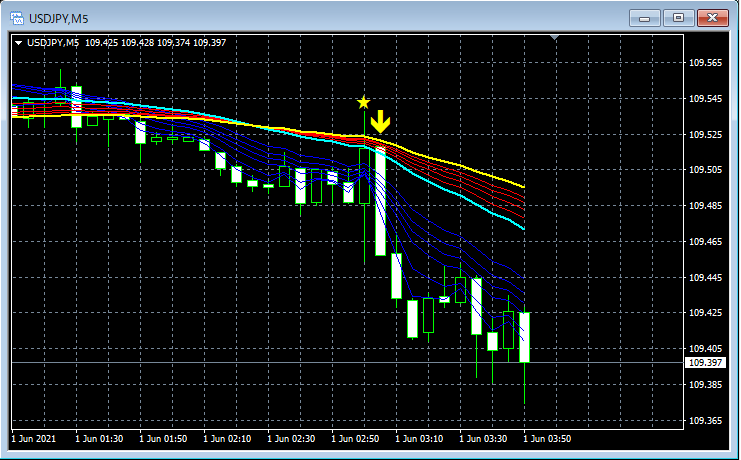This screenshot has width=741, height=460.
Task: Select the tall candle under the star
Action: coord(364,176)
